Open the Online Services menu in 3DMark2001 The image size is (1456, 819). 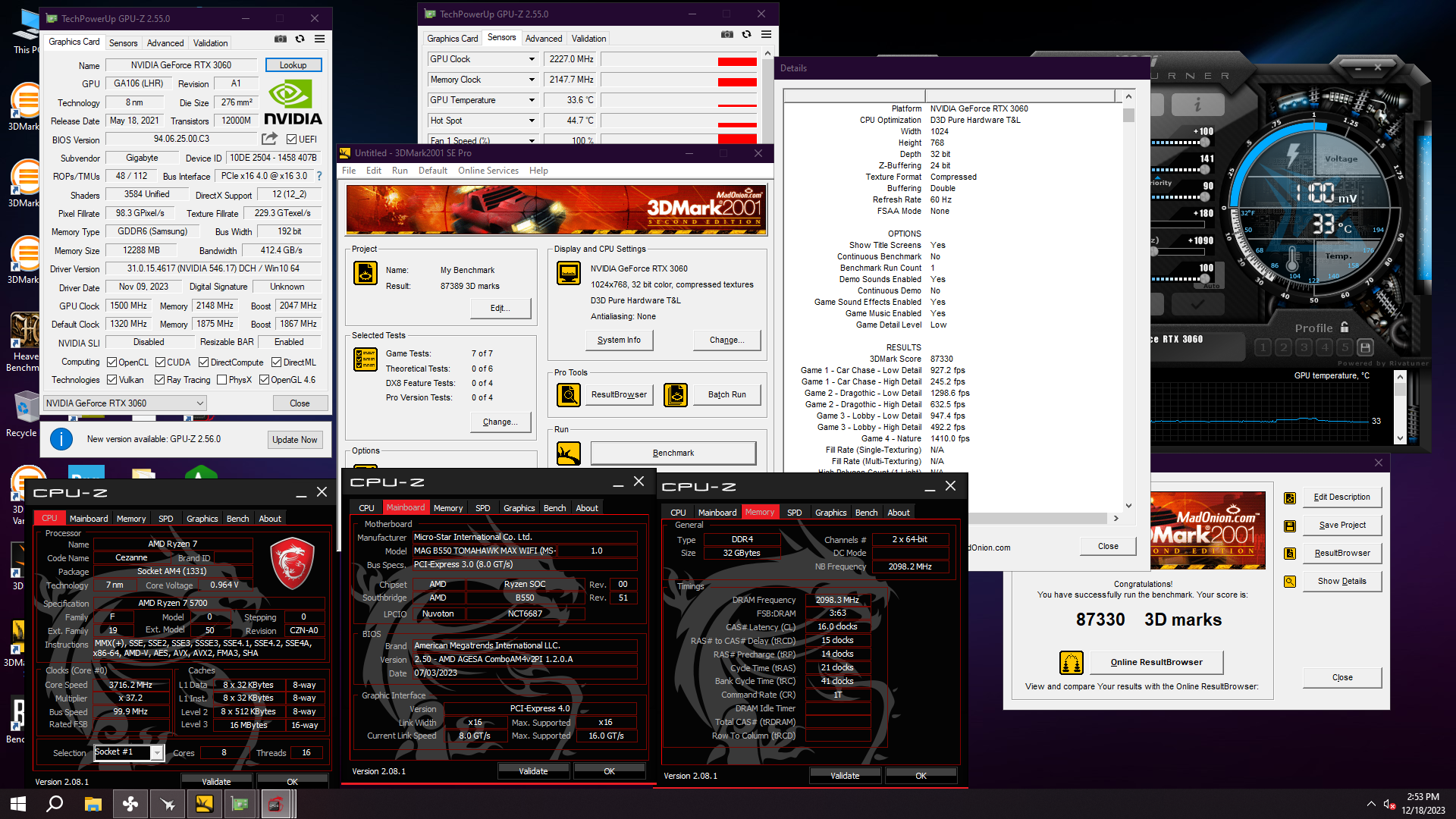[488, 171]
